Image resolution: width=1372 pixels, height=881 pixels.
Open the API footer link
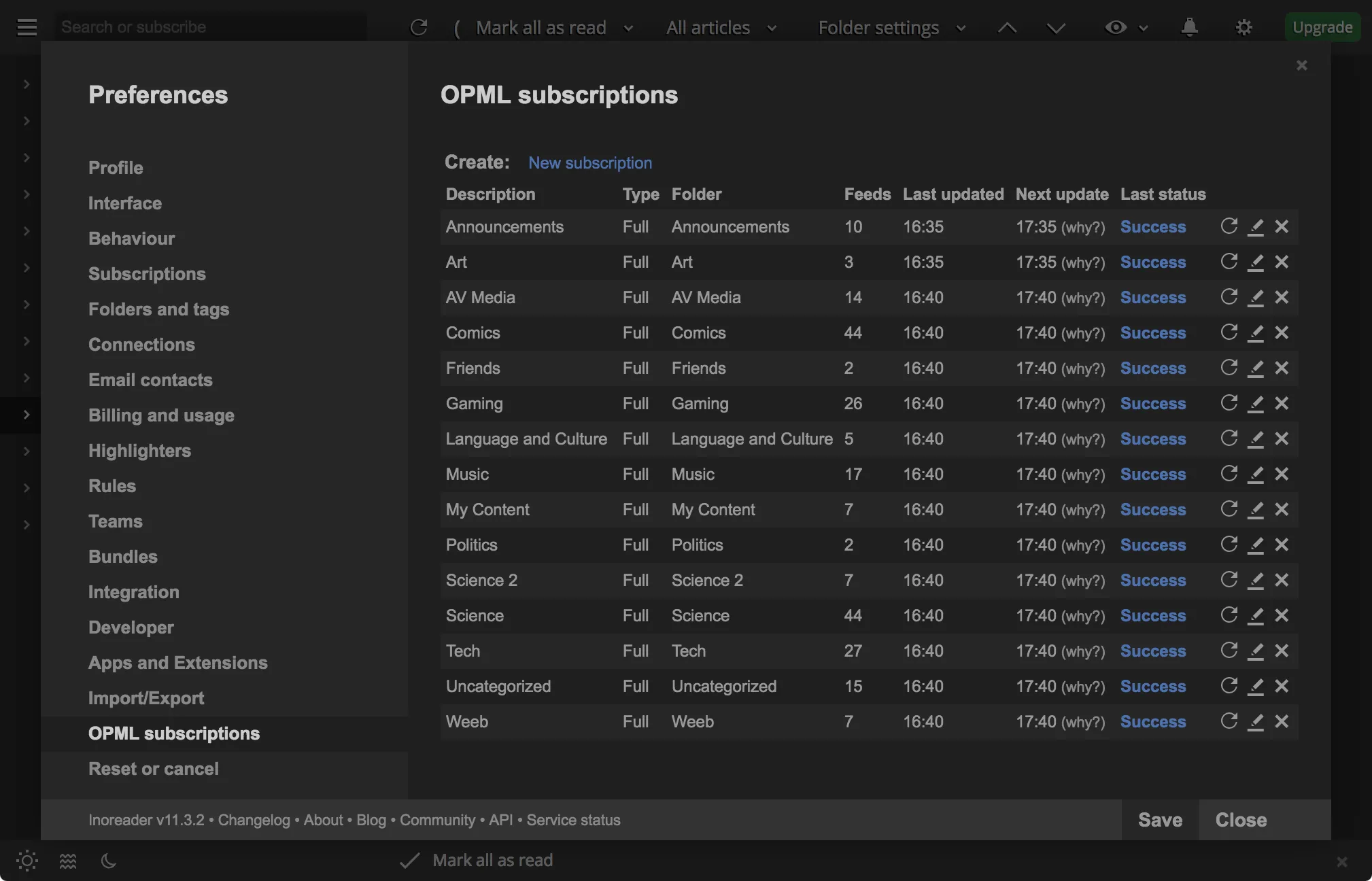tap(501, 820)
